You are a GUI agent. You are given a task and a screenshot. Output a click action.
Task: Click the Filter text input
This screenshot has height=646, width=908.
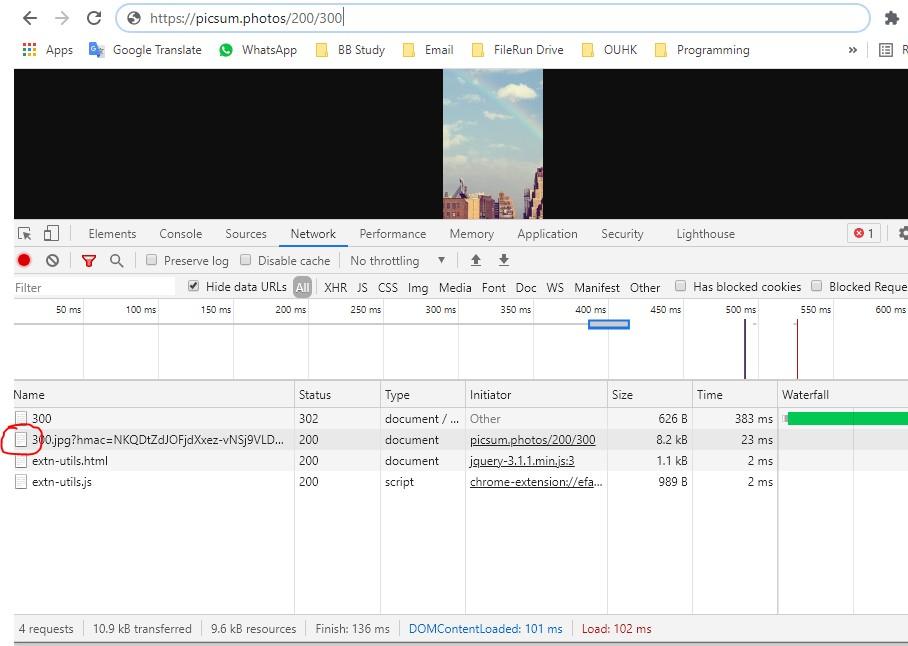94,287
